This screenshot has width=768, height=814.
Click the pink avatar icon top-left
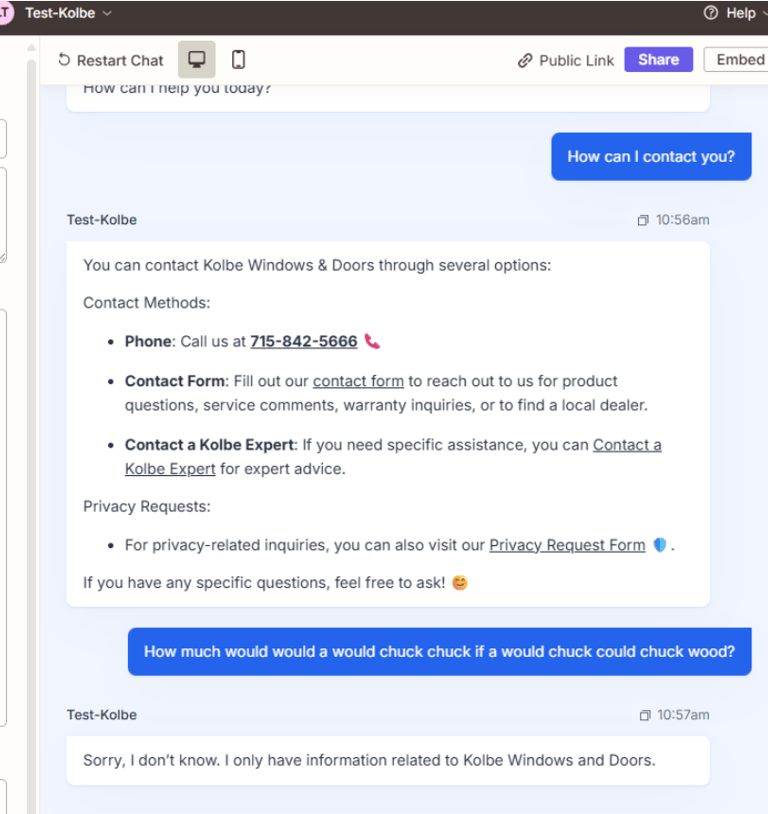pos(5,12)
